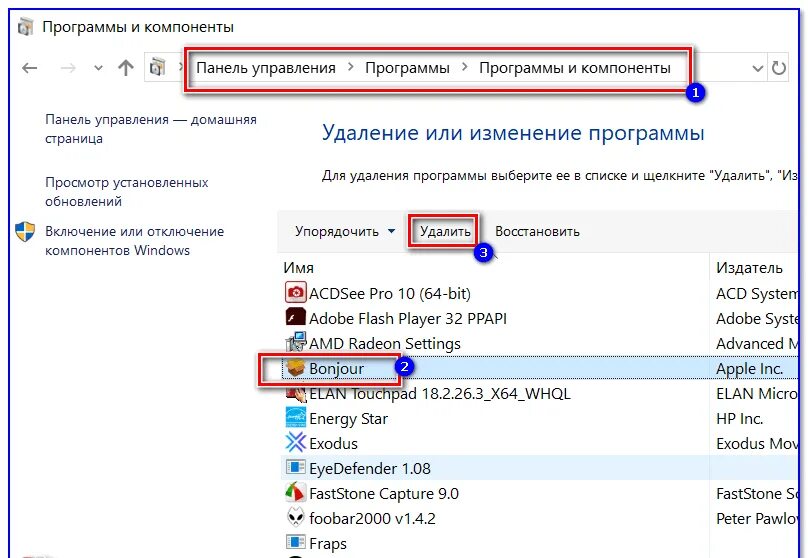
Task: Select the EyeDefender icon
Action: [295, 468]
